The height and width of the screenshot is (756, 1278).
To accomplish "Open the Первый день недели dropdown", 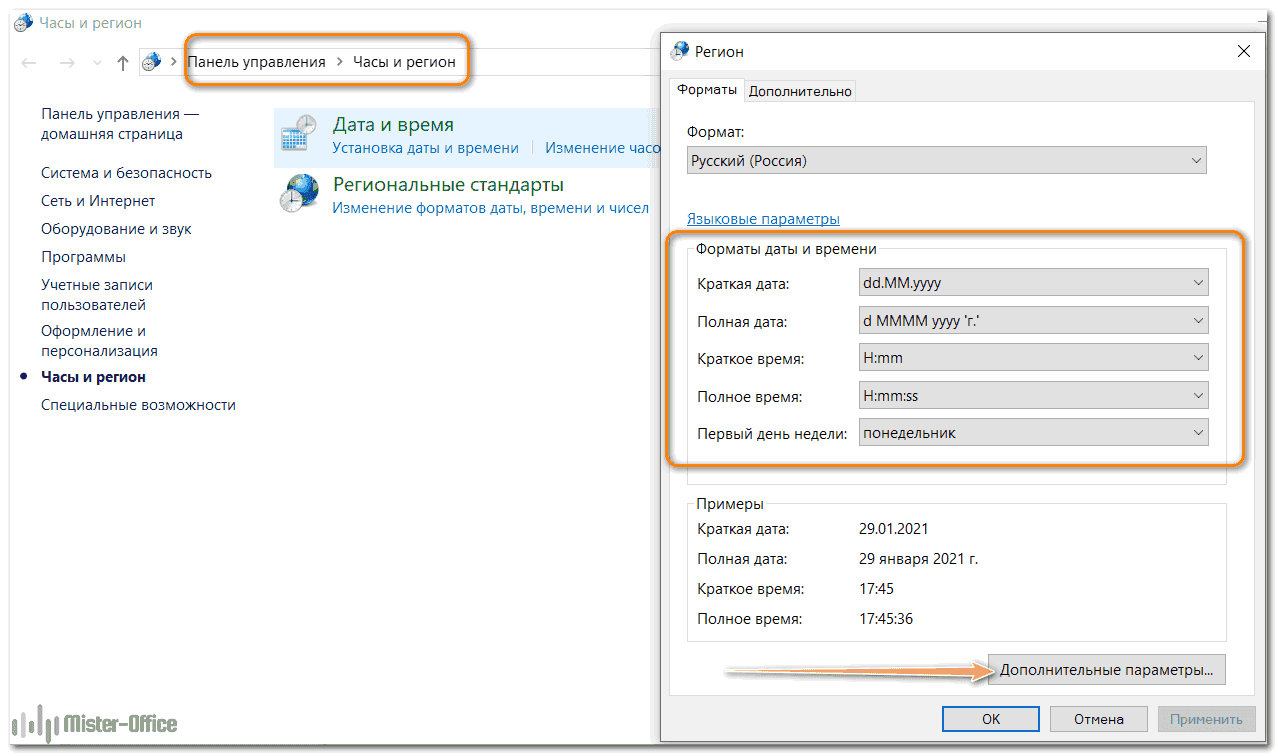I will pos(1032,433).
